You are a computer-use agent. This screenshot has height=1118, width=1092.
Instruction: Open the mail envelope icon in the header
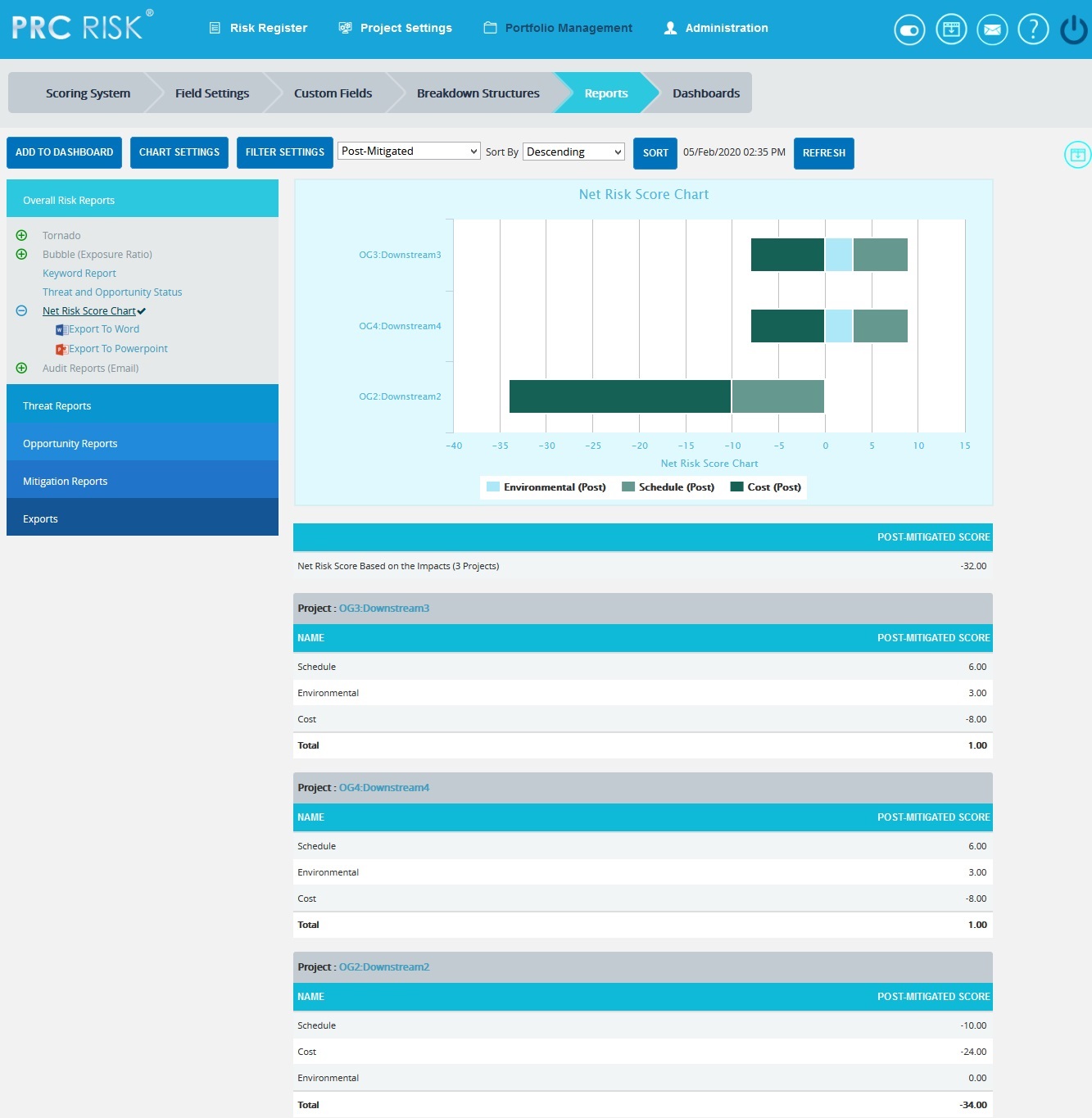coord(992,29)
